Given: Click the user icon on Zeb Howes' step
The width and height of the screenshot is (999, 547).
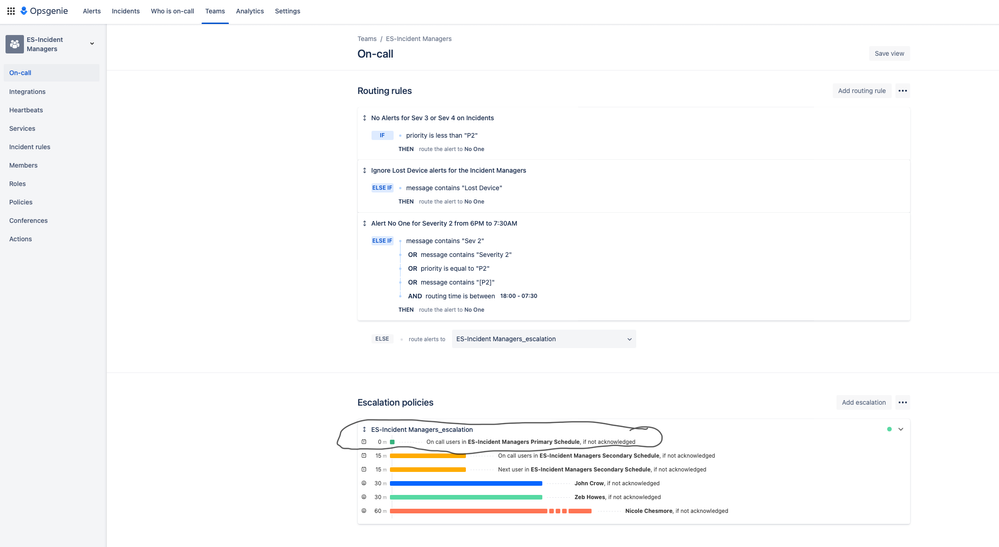Looking at the screenshot, I should (x=364, y=497).
